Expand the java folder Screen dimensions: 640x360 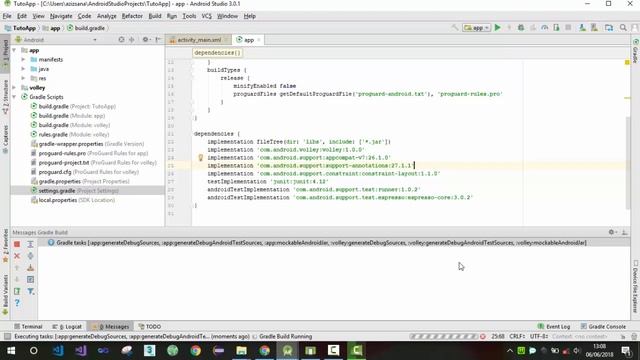pos(23,69)
